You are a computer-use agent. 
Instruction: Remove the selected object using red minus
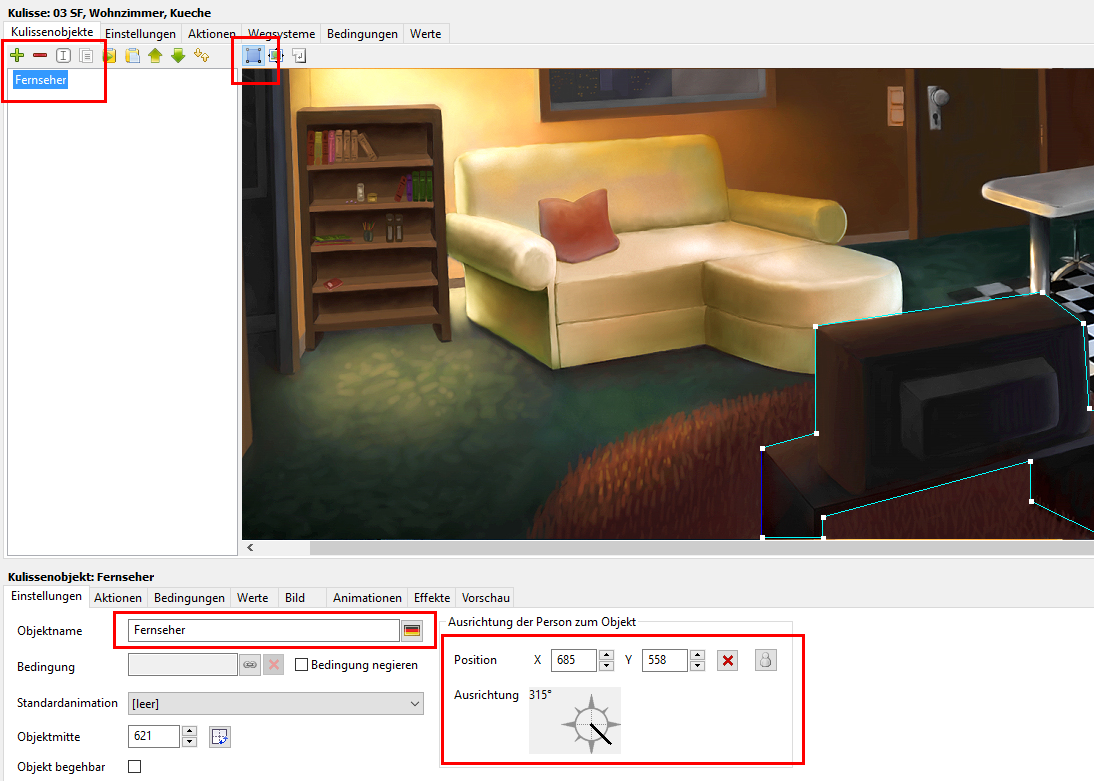40,55
